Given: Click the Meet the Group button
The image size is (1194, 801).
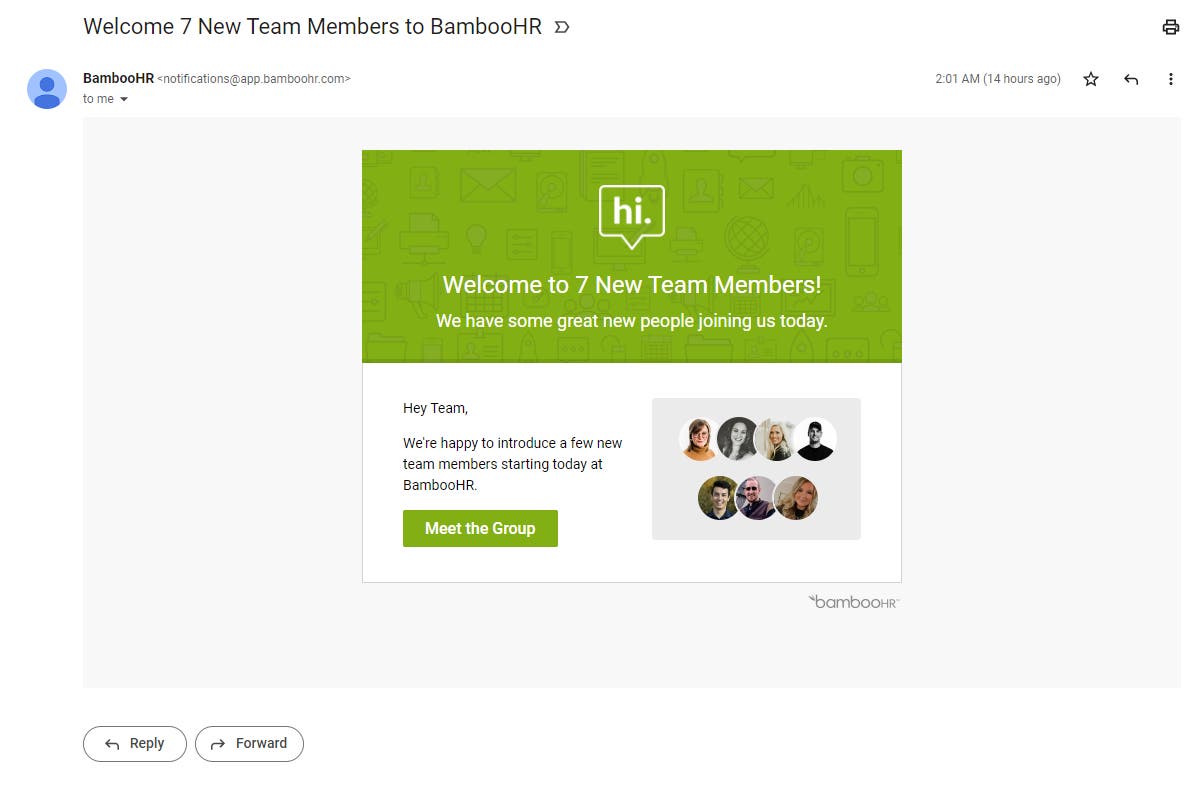Looking at the screenshot, I should click(480, 528).
